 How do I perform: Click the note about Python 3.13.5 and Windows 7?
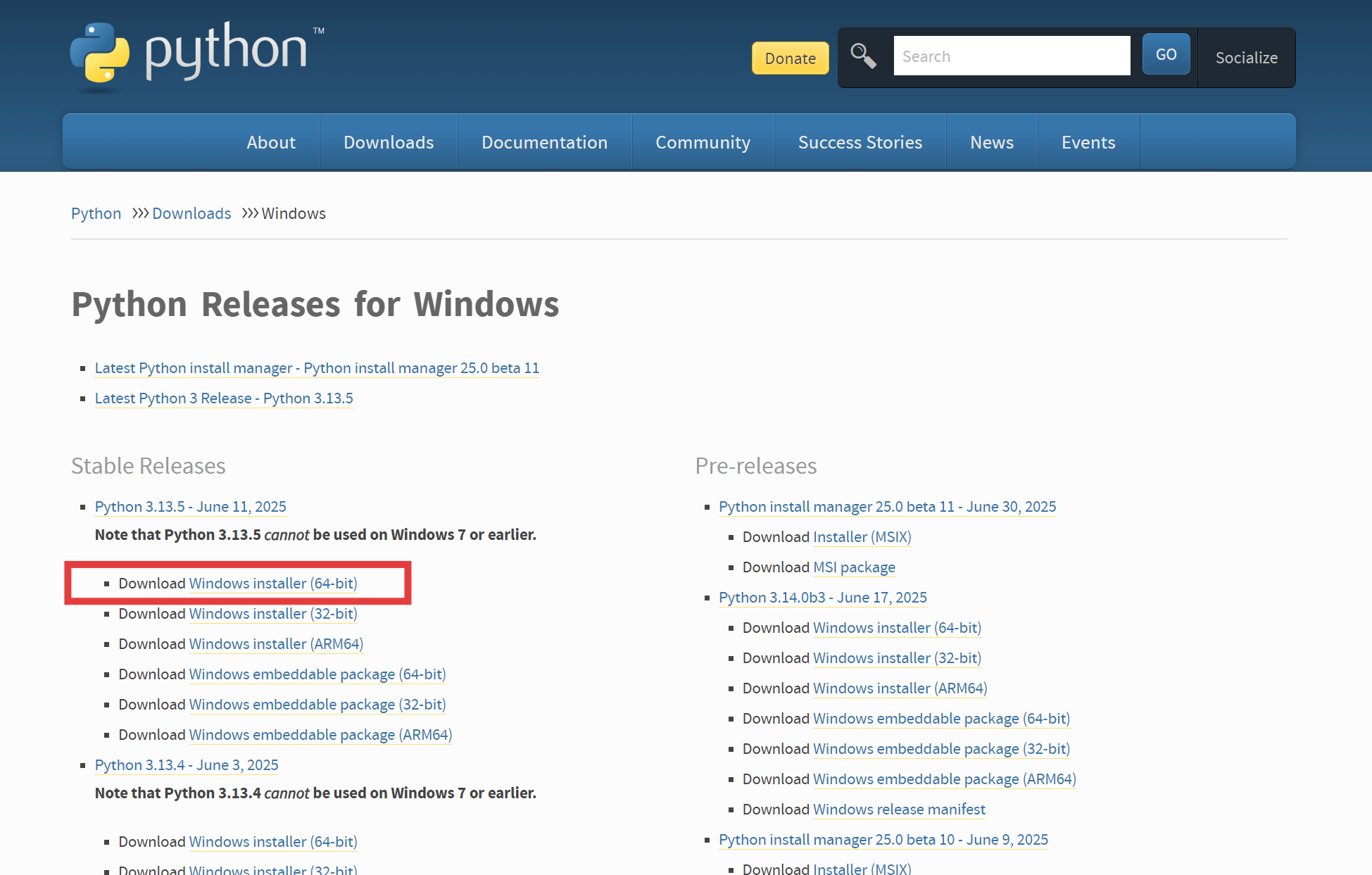pyautogui.click(x=315, y=535)
